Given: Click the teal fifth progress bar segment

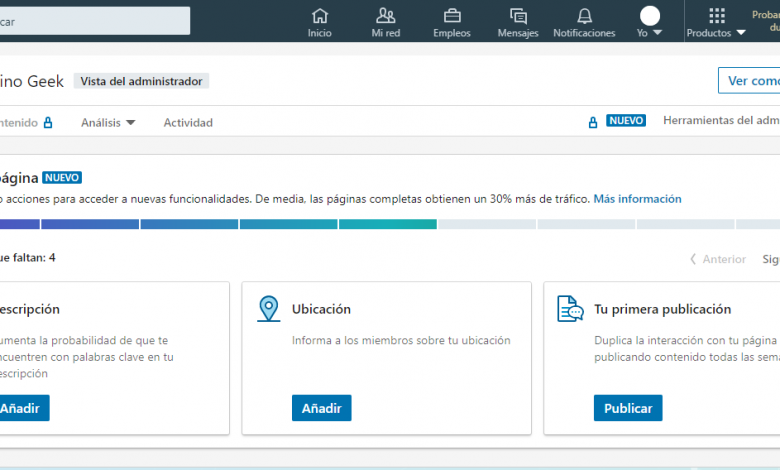Looking at the screenshot, I should (x=388, y=224).
